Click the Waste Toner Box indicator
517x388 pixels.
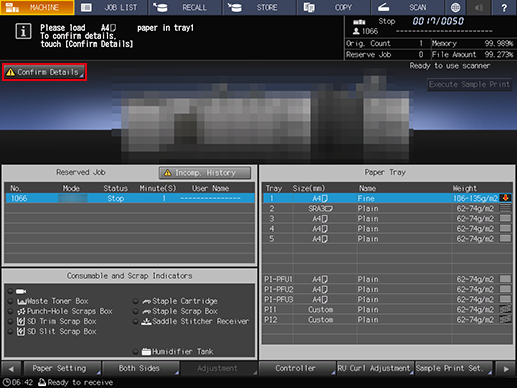click(x=10, y=301)
